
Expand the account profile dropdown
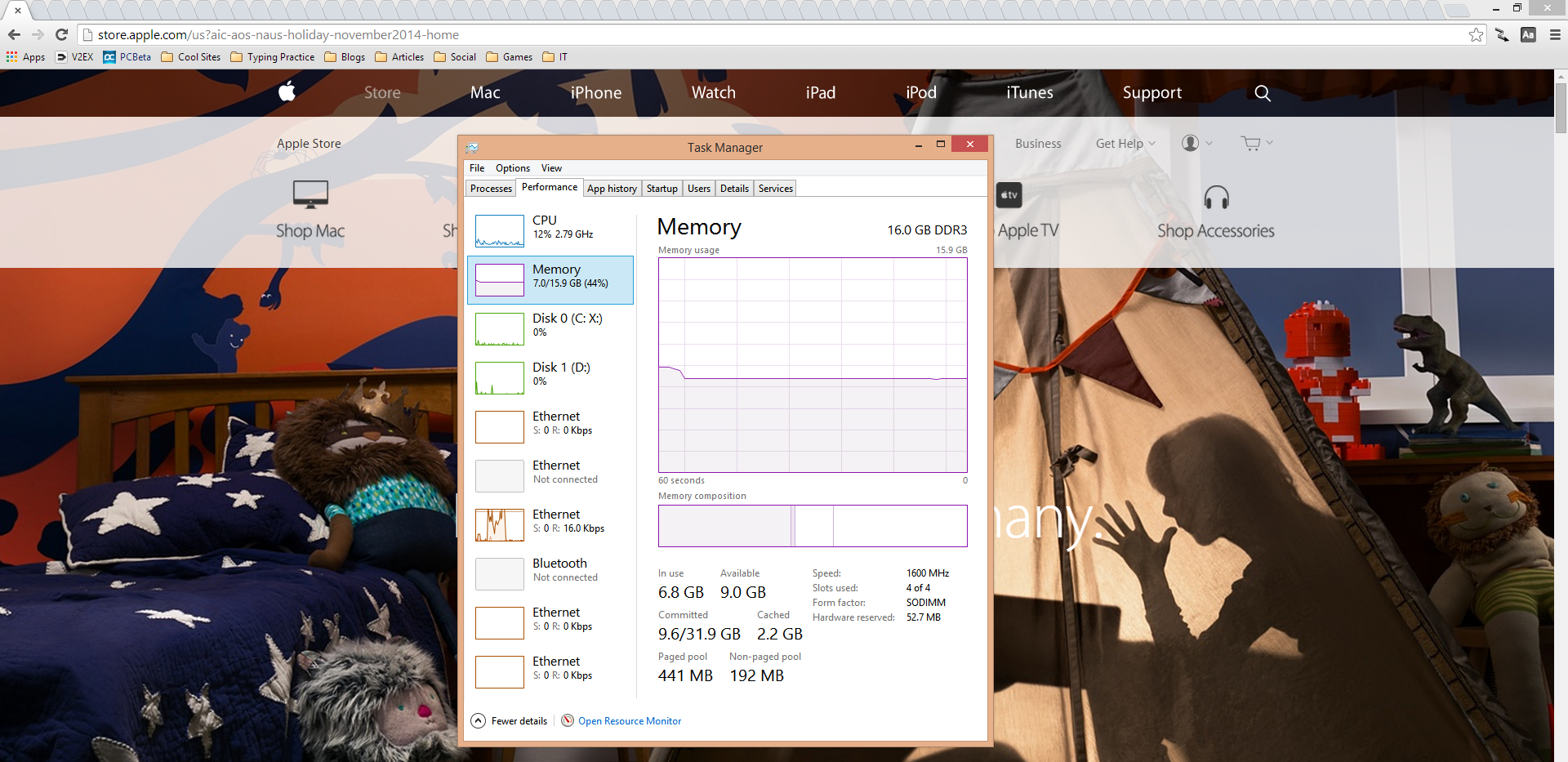coord(1196,144)
